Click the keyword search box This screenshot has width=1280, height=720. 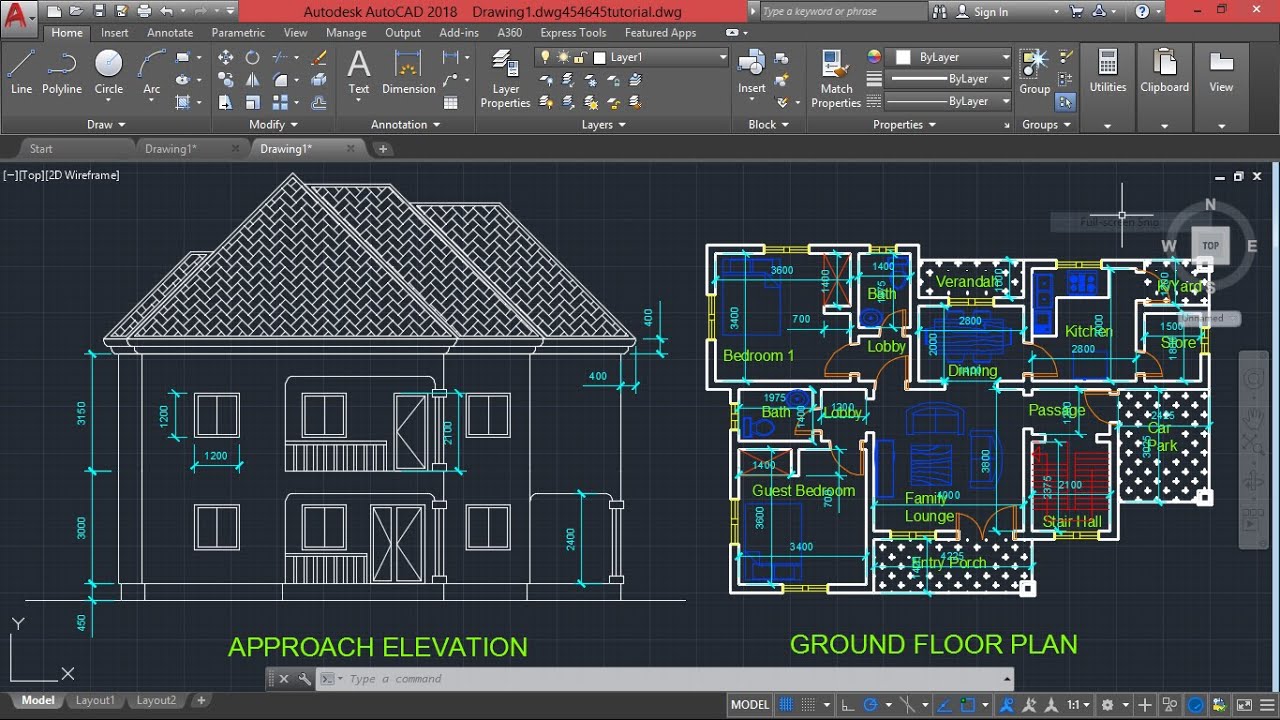pos(843,12)
